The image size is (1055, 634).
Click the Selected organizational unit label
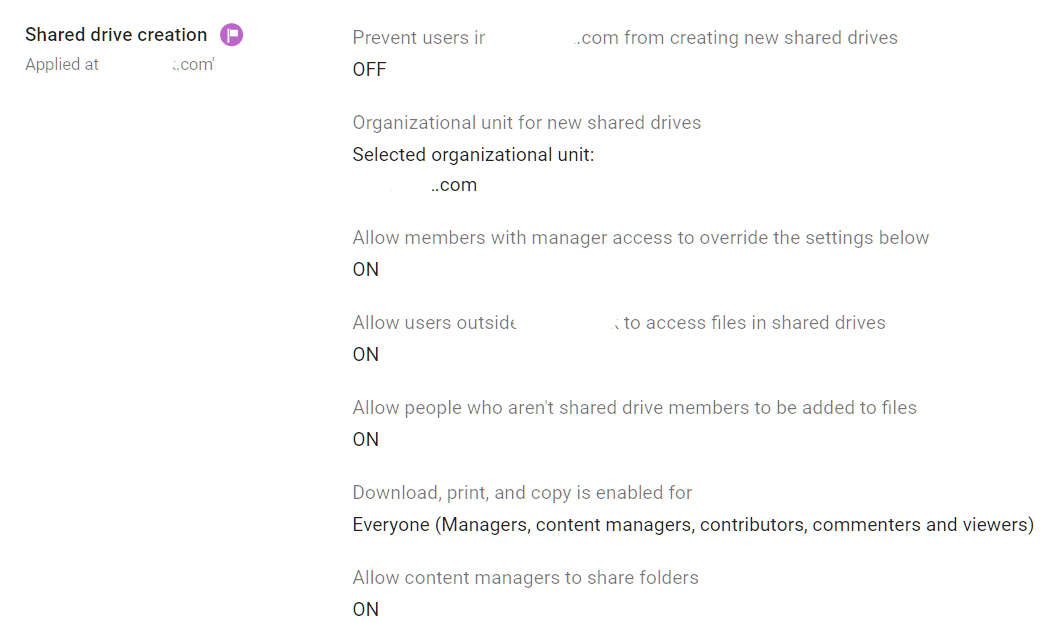click(472, 154)
